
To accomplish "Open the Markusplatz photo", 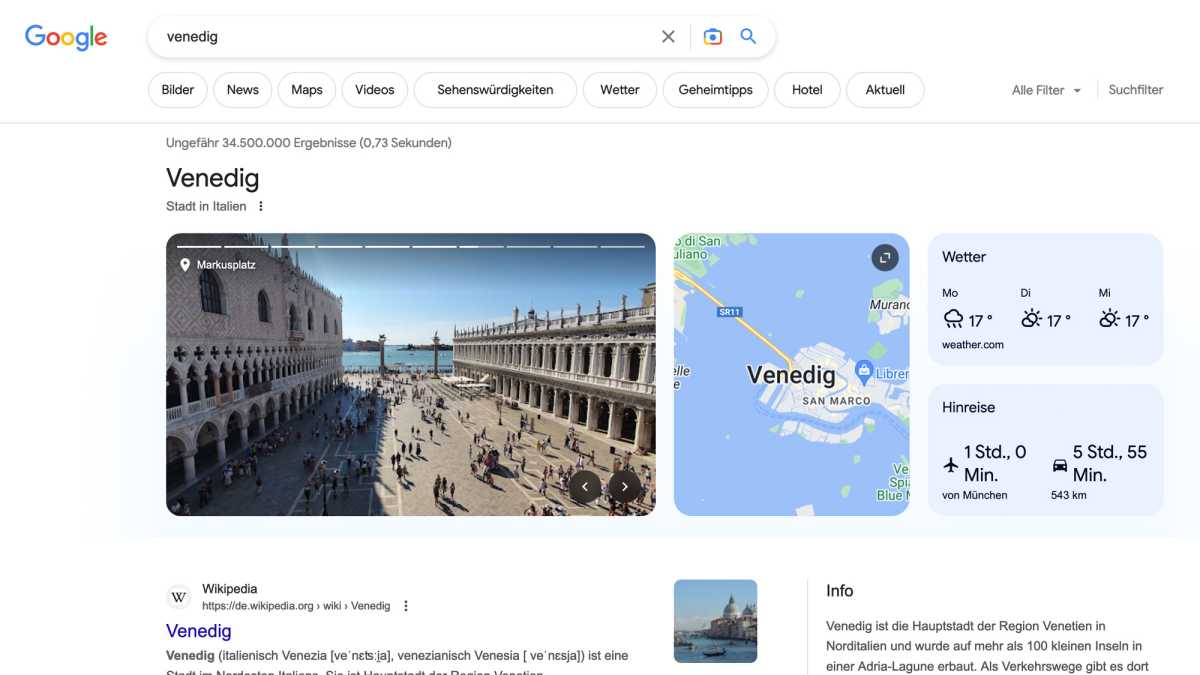I will pos(411,375).
